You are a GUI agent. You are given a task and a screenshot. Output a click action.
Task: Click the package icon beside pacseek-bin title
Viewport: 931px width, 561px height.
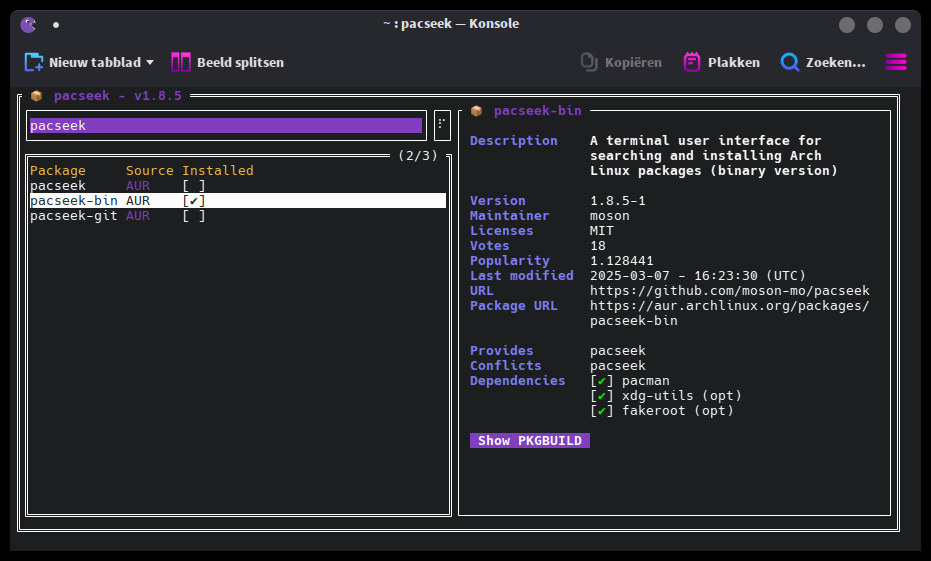coord(476,110)
